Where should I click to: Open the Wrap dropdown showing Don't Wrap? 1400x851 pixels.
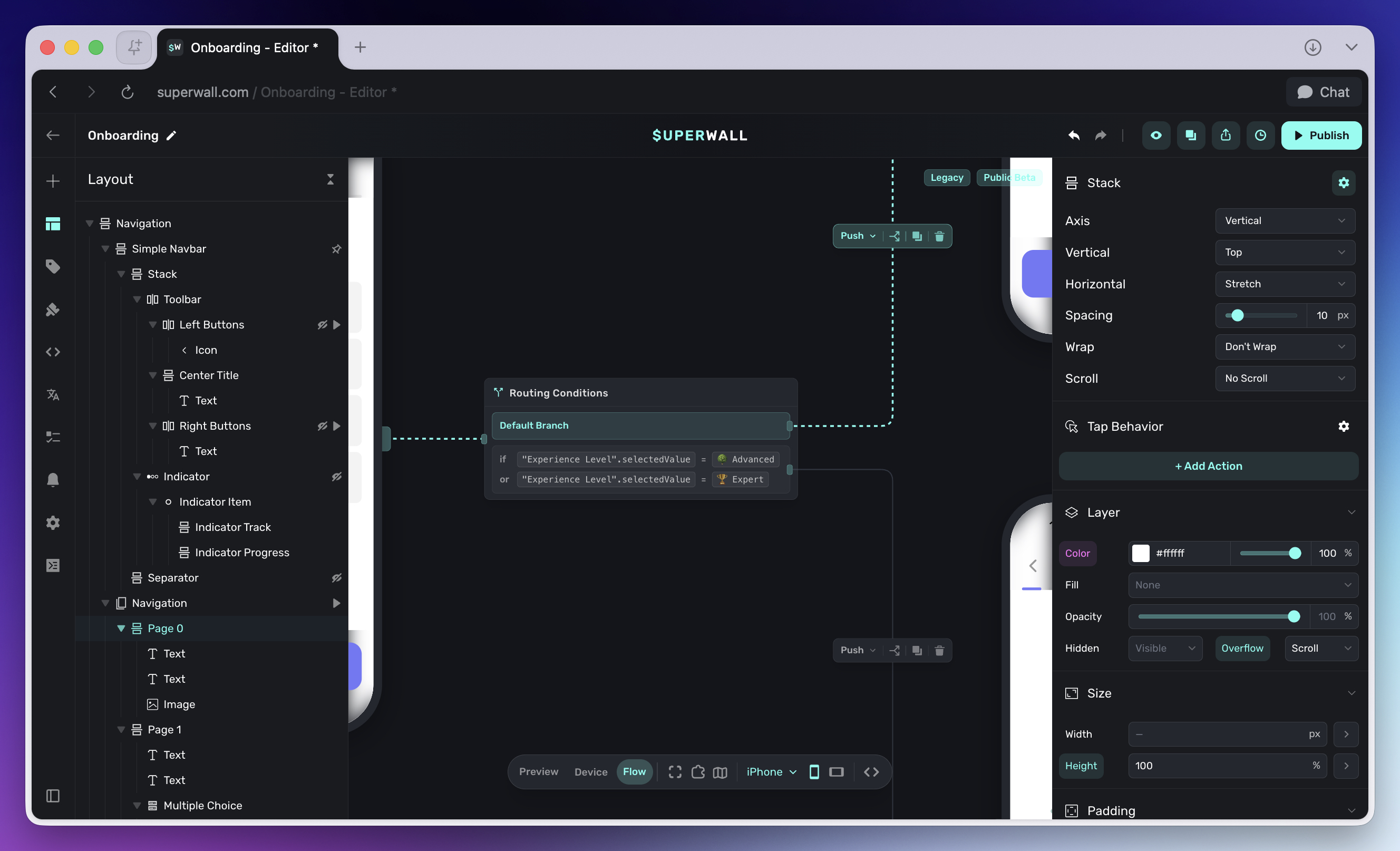click(x=1285, y=347)
